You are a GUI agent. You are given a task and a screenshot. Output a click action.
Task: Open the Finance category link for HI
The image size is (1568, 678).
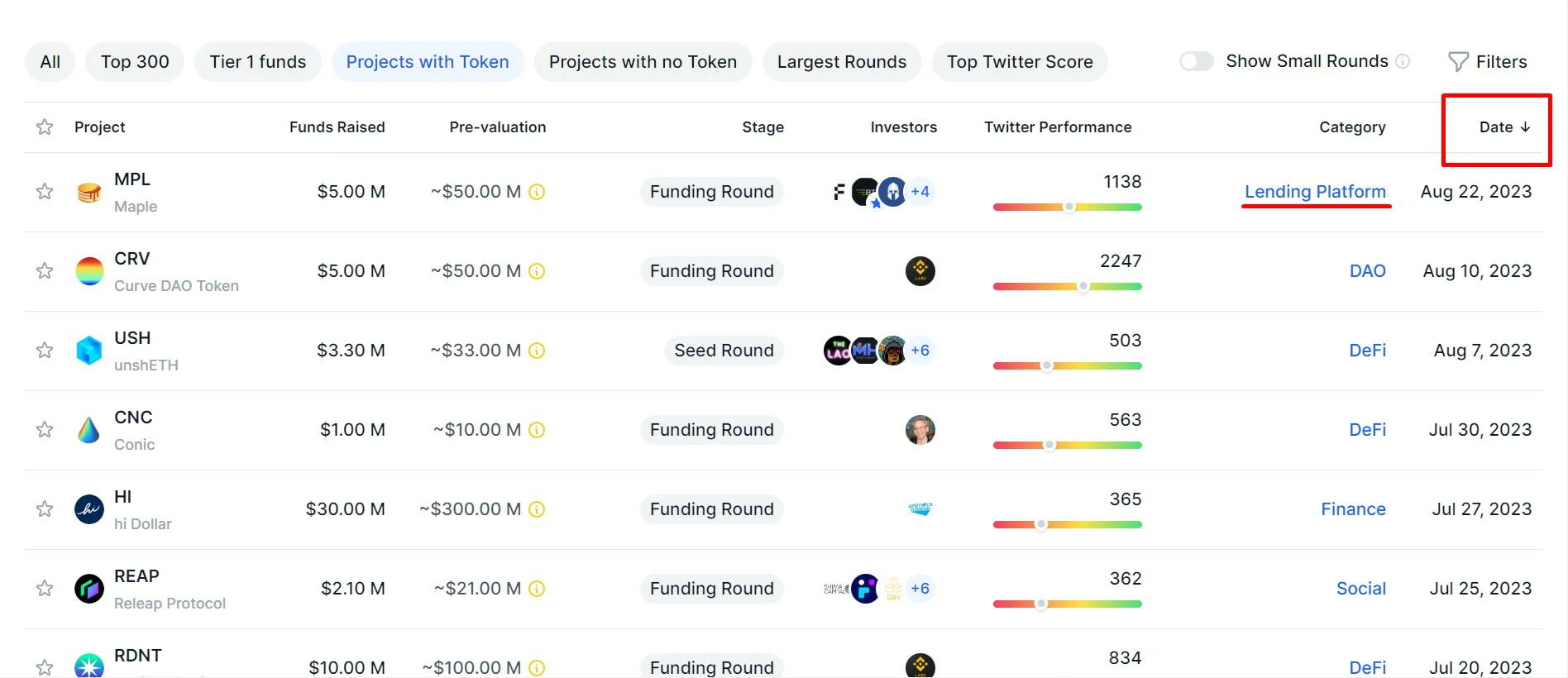point(1353,509)
